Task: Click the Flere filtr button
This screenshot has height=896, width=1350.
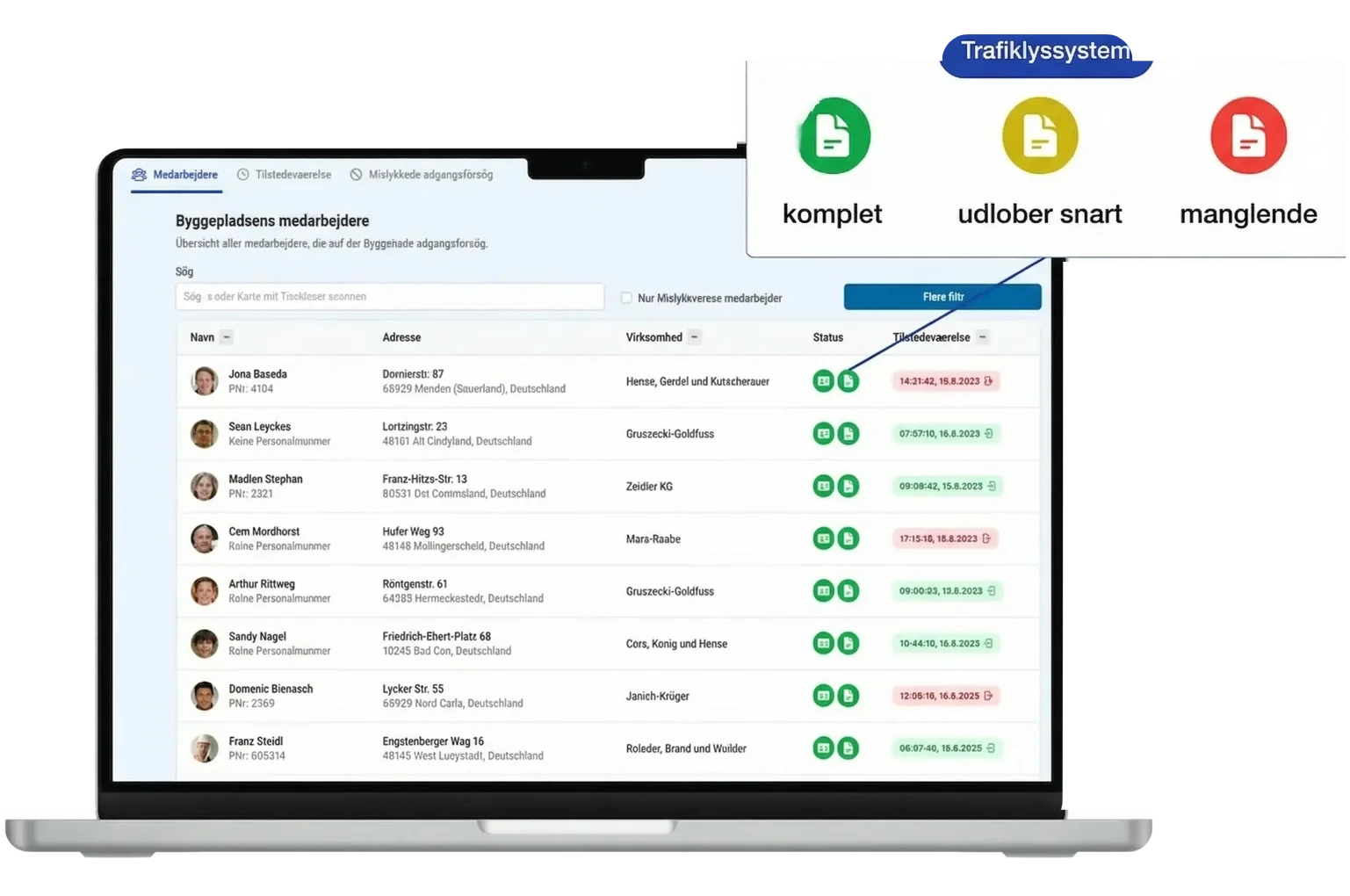Action: click(942, 297)
